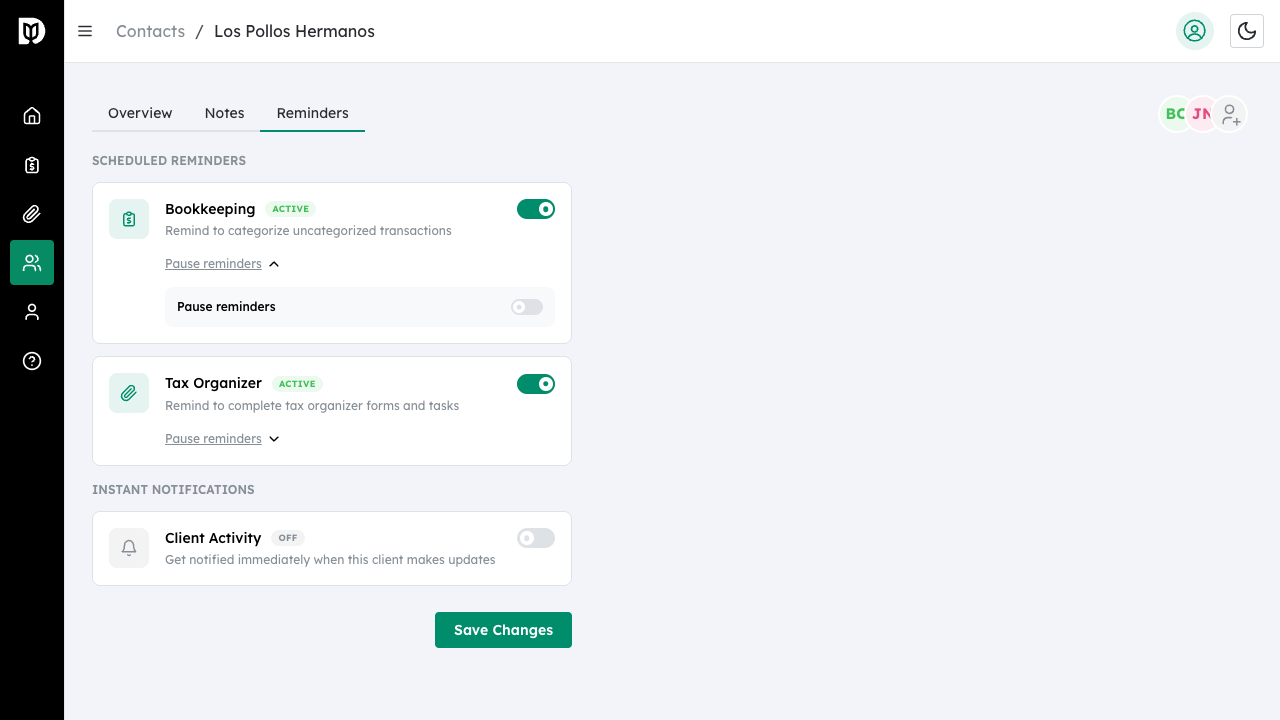Image resolution: width=1280 pixels, height=720 pixels.
Task: Turn off the Tax Organizer toggle
Action: [x=536, y=384]
